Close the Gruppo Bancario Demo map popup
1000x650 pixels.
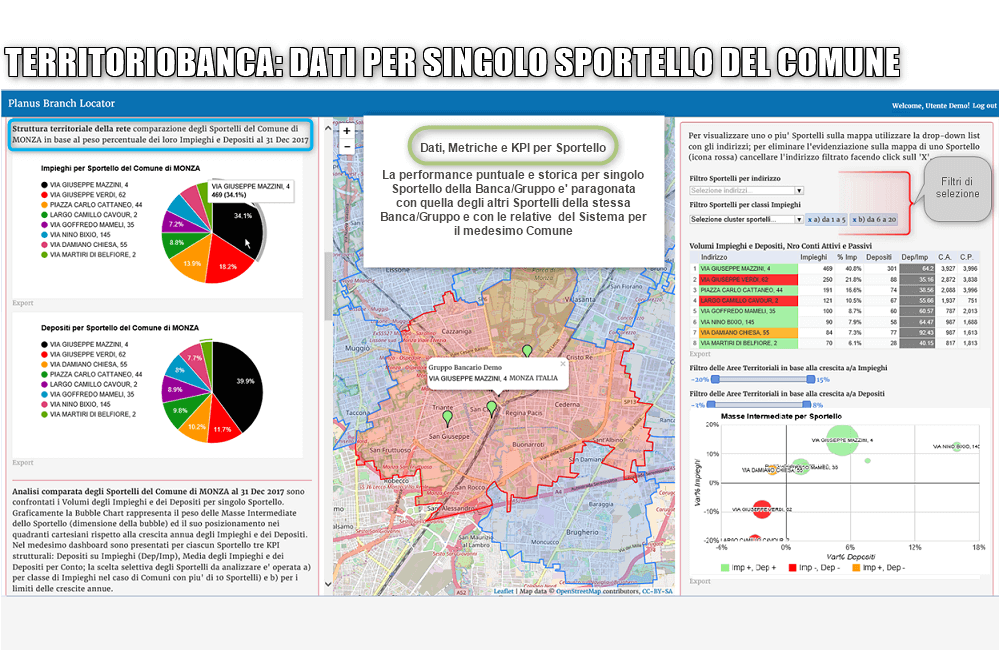562,364
